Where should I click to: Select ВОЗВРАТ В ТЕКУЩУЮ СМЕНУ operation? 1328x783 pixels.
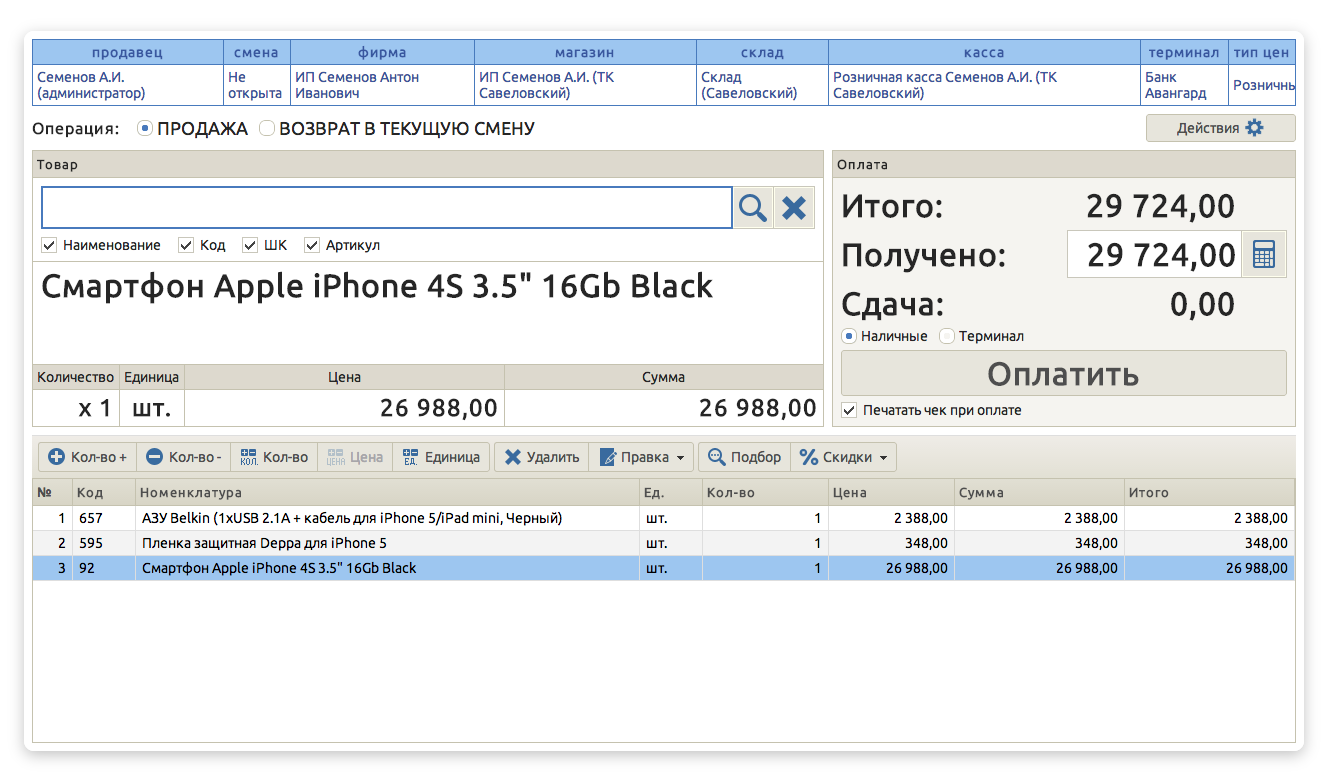(267, 129)
